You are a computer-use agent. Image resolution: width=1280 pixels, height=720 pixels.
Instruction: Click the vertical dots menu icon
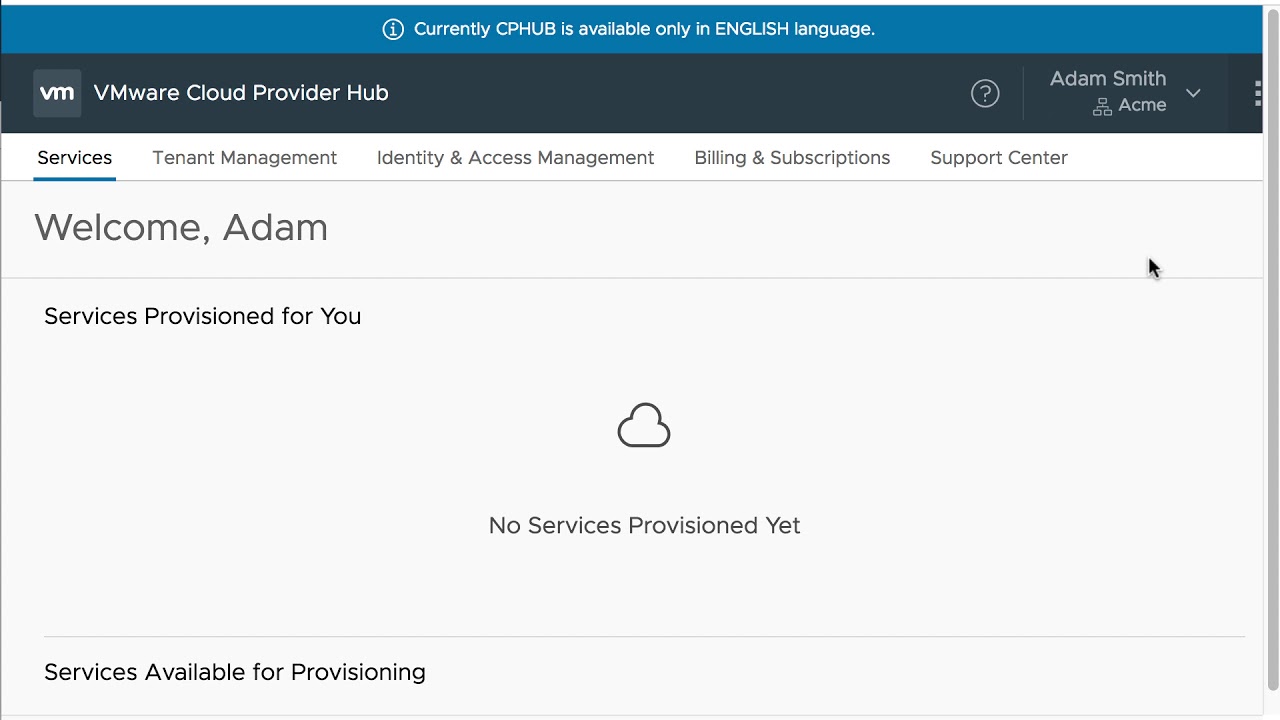click(1257, 92)
